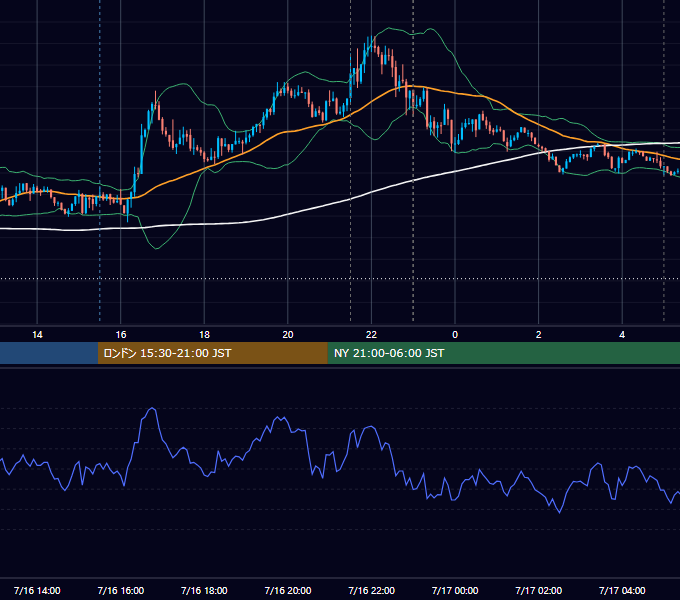Click the NY 21:00-06:00 JST session band

[x=503, y=353]
